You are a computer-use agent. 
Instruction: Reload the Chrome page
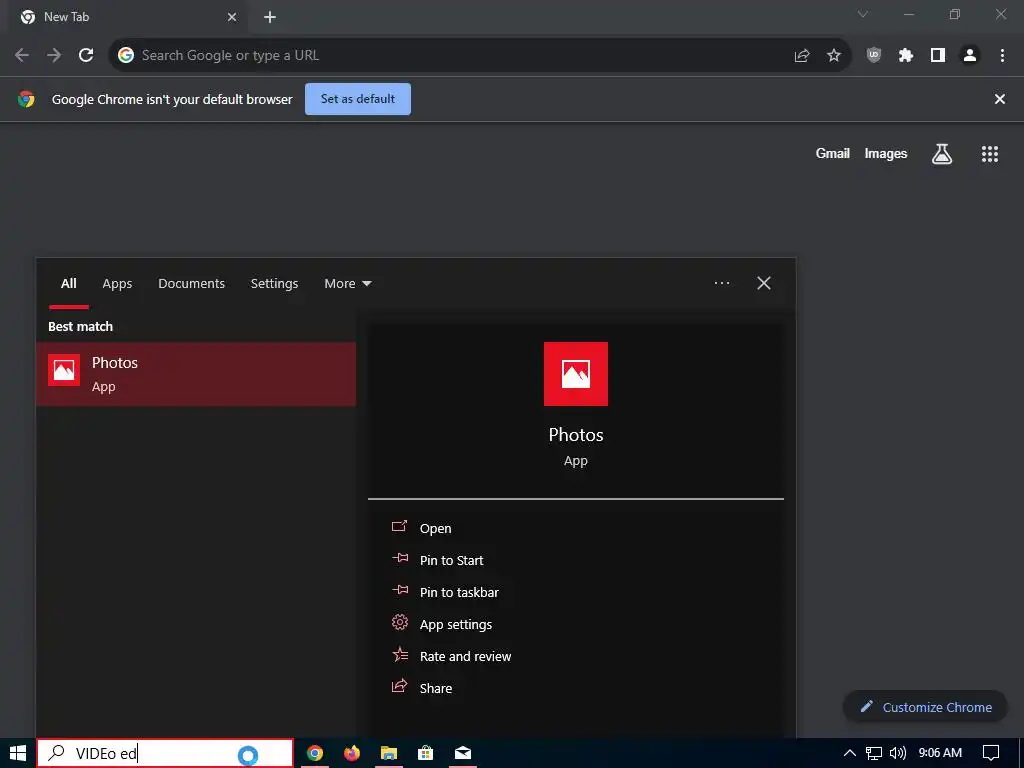point(86,56)
